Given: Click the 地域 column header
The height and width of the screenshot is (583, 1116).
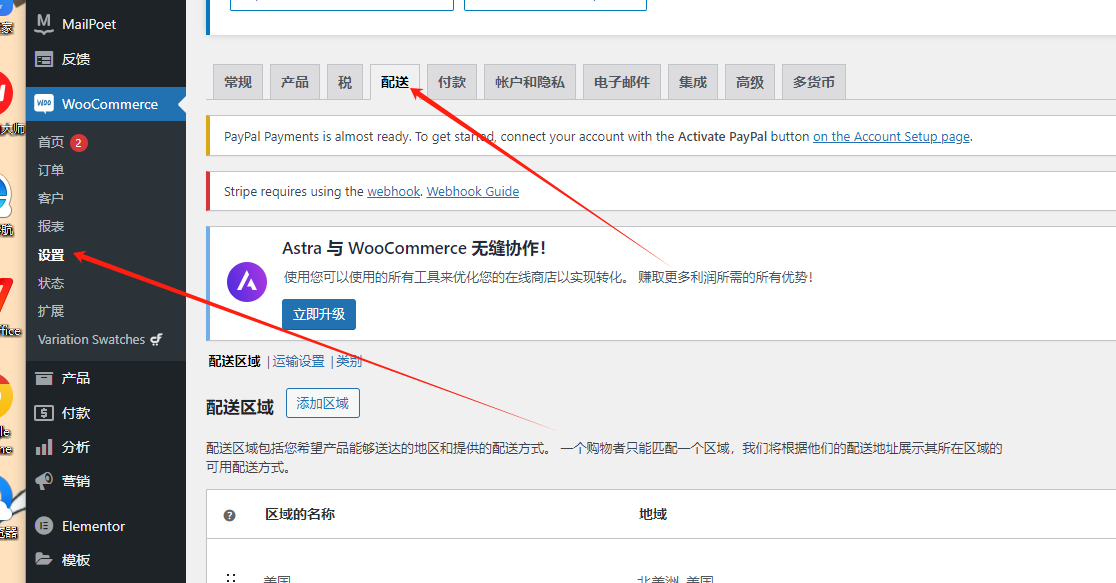Looking at the screenshot, I should click(653, 515).
